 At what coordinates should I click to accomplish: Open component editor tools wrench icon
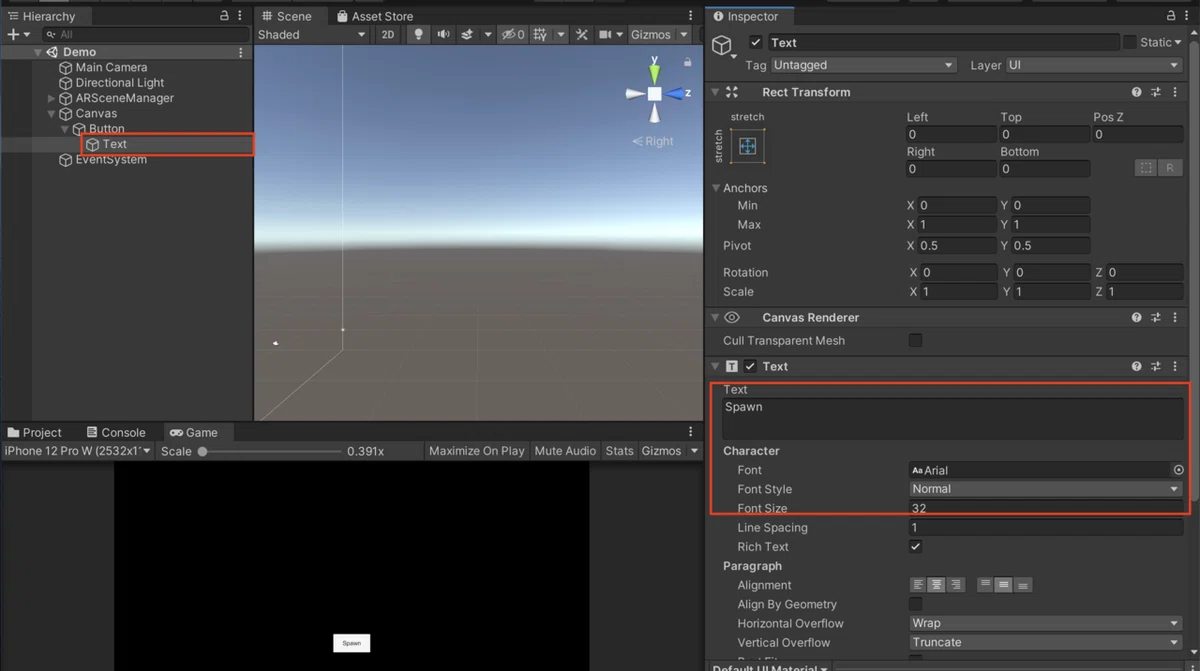[582, 34]
